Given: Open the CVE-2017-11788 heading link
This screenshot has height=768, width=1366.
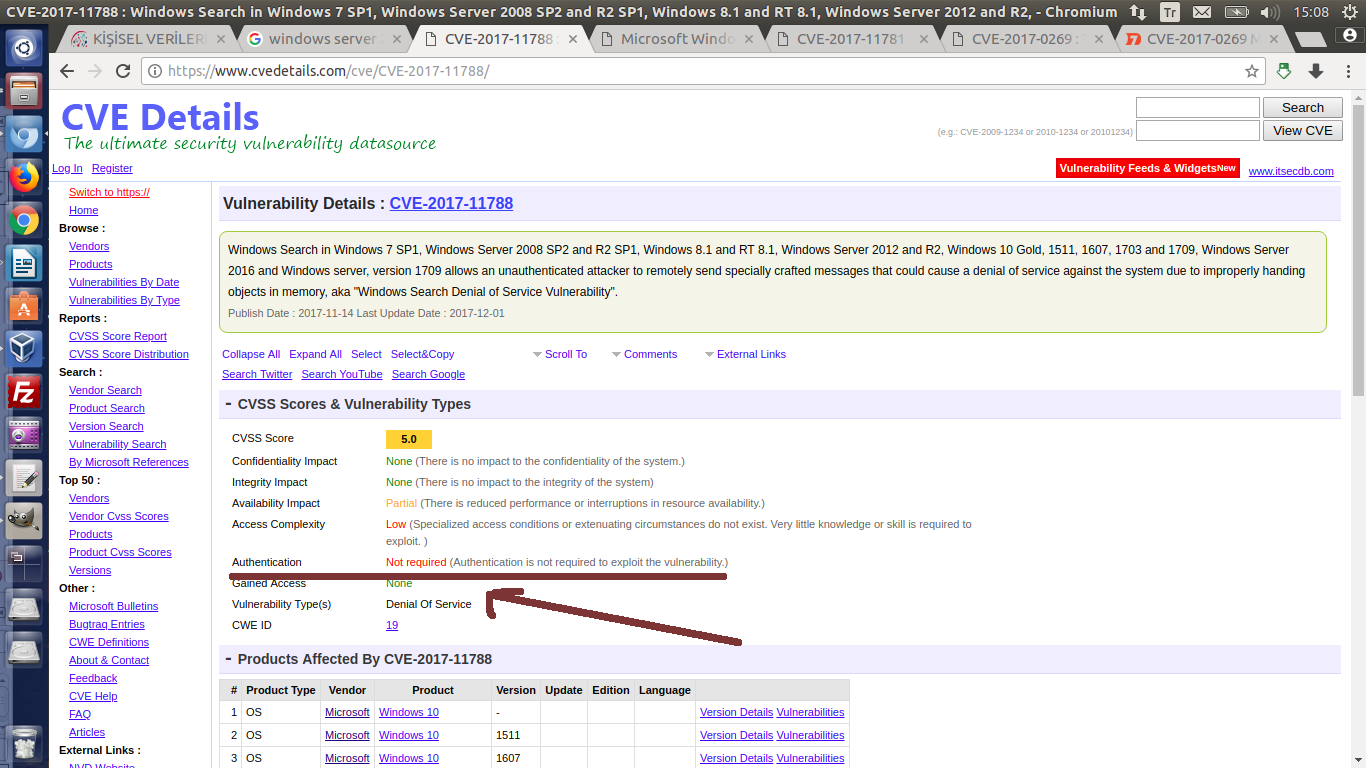Looking at the screenshot, I should 451,203.
